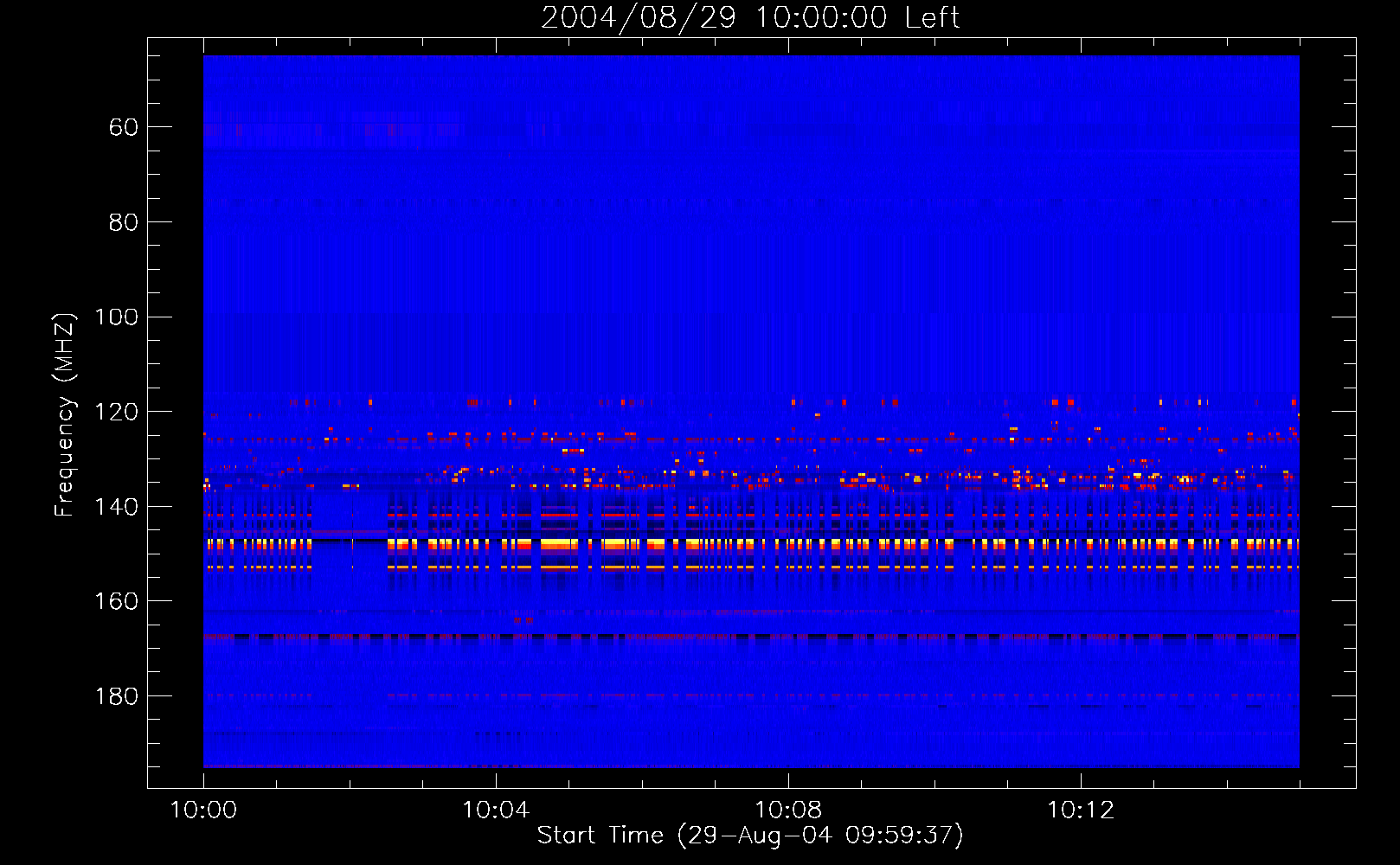Viewport: 1400px width, 865px height.
Task: Click the 10:00 time tick label
Action: click(x=203, y=810)
